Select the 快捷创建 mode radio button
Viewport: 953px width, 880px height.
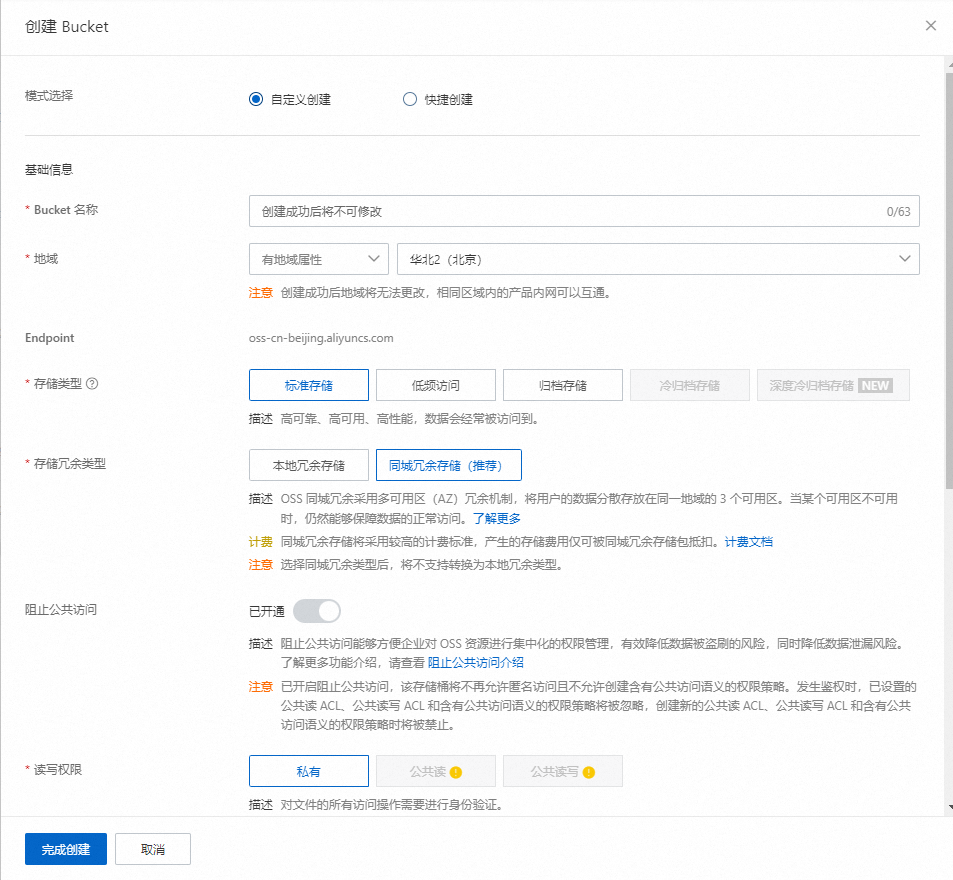(x=410, y=99)
